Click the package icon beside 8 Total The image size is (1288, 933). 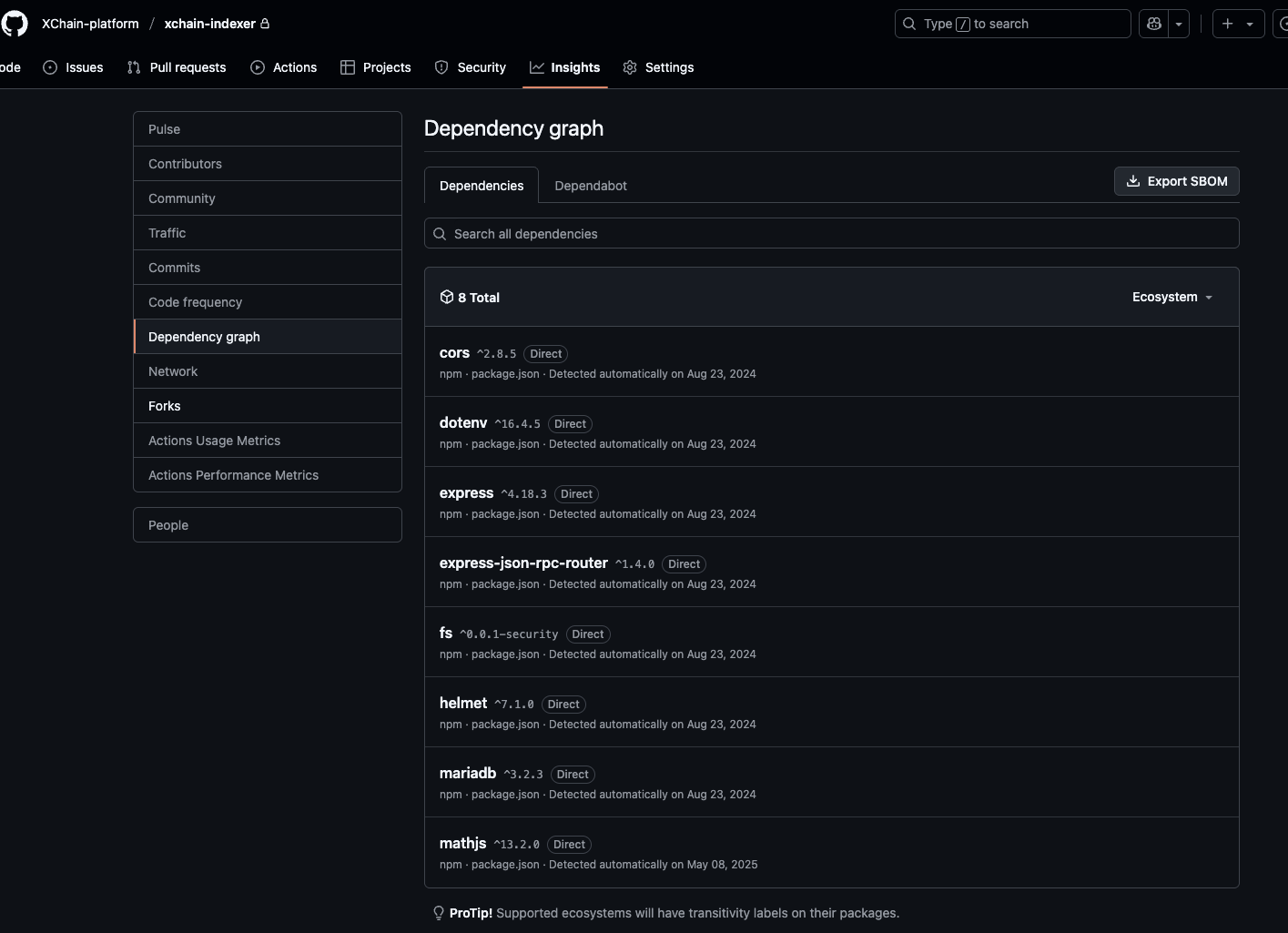click(446, 297)
